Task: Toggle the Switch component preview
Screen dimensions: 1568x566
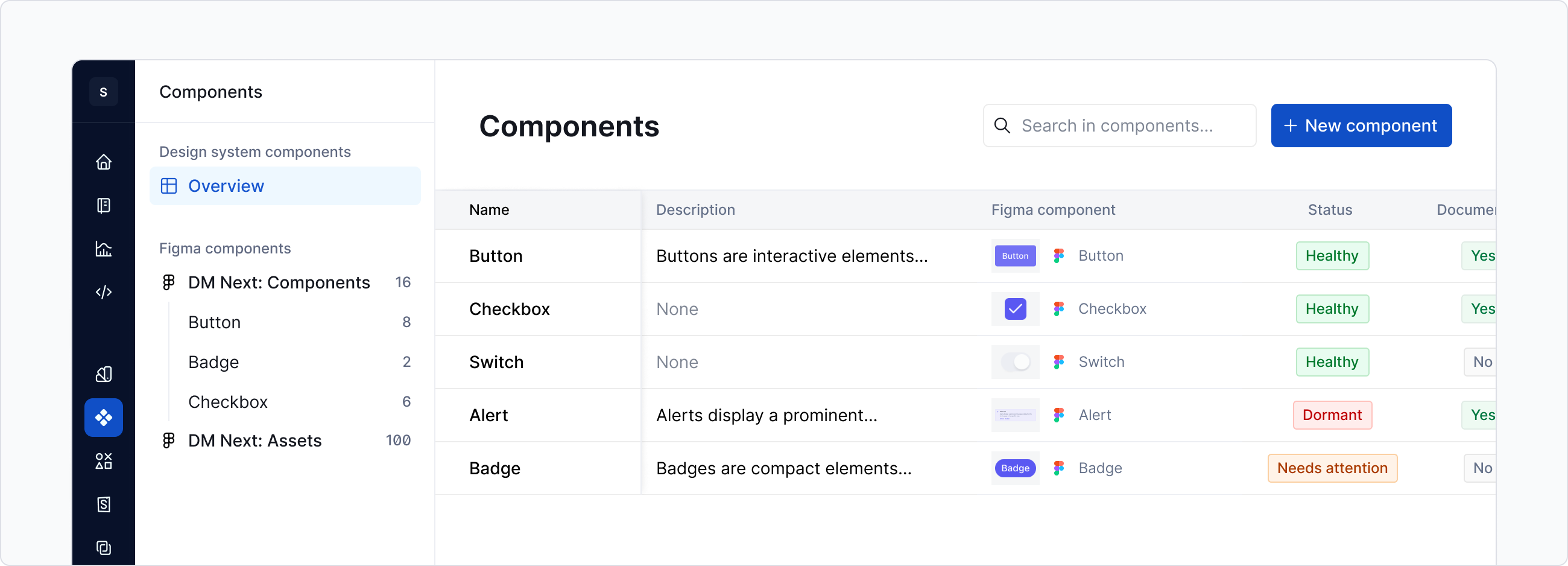Action: coord(1014,362)
